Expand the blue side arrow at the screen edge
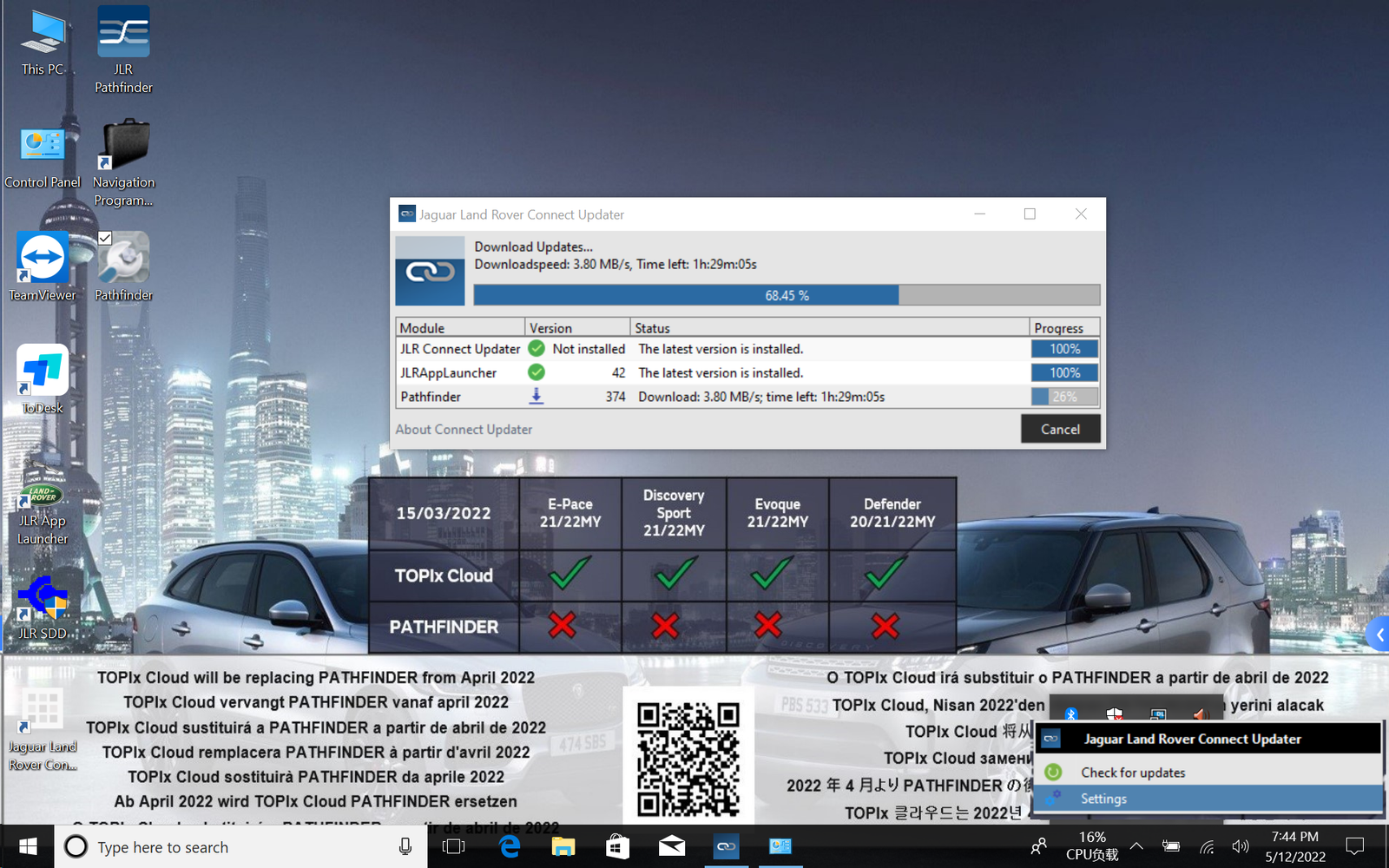Viewport: 1389px width, 868px height. 1378,635
